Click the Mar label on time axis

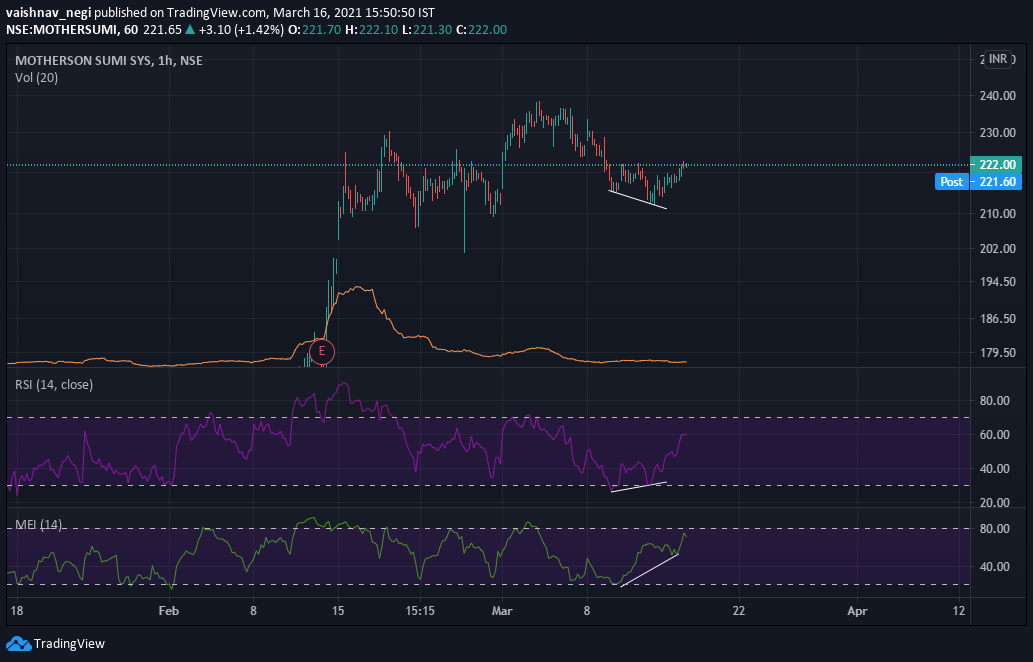[502, 611]
